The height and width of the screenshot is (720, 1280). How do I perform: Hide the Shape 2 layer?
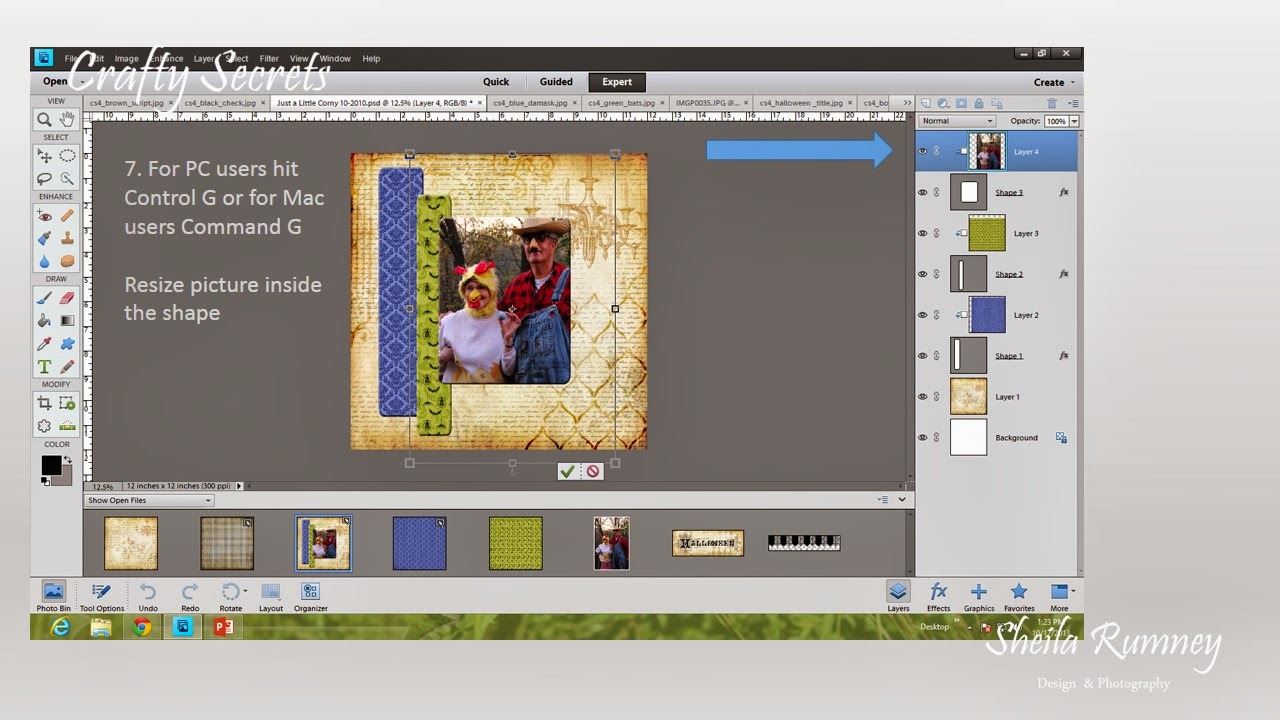pyautogui.click(x=922, y=274)
